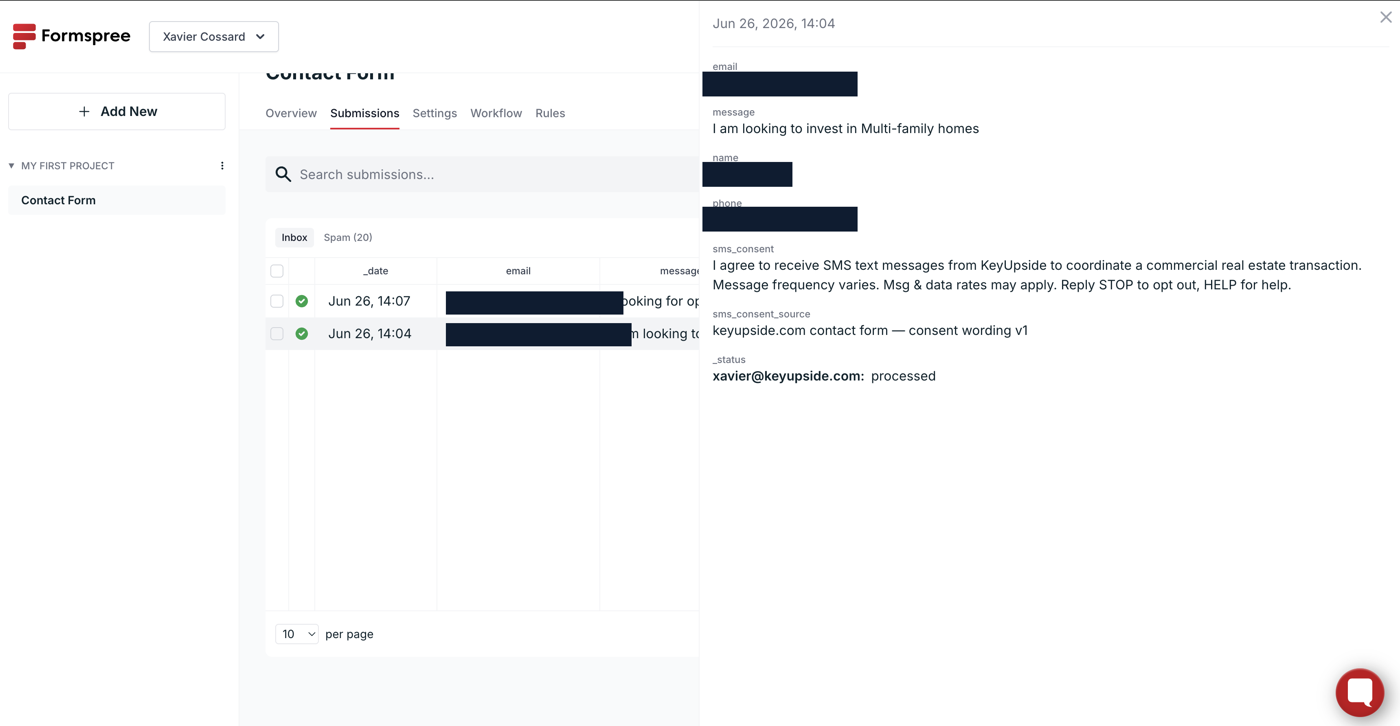Select the Inbox filter
Image resolution: width=1400 pixels, height=726 pixels.
point(294,237)
